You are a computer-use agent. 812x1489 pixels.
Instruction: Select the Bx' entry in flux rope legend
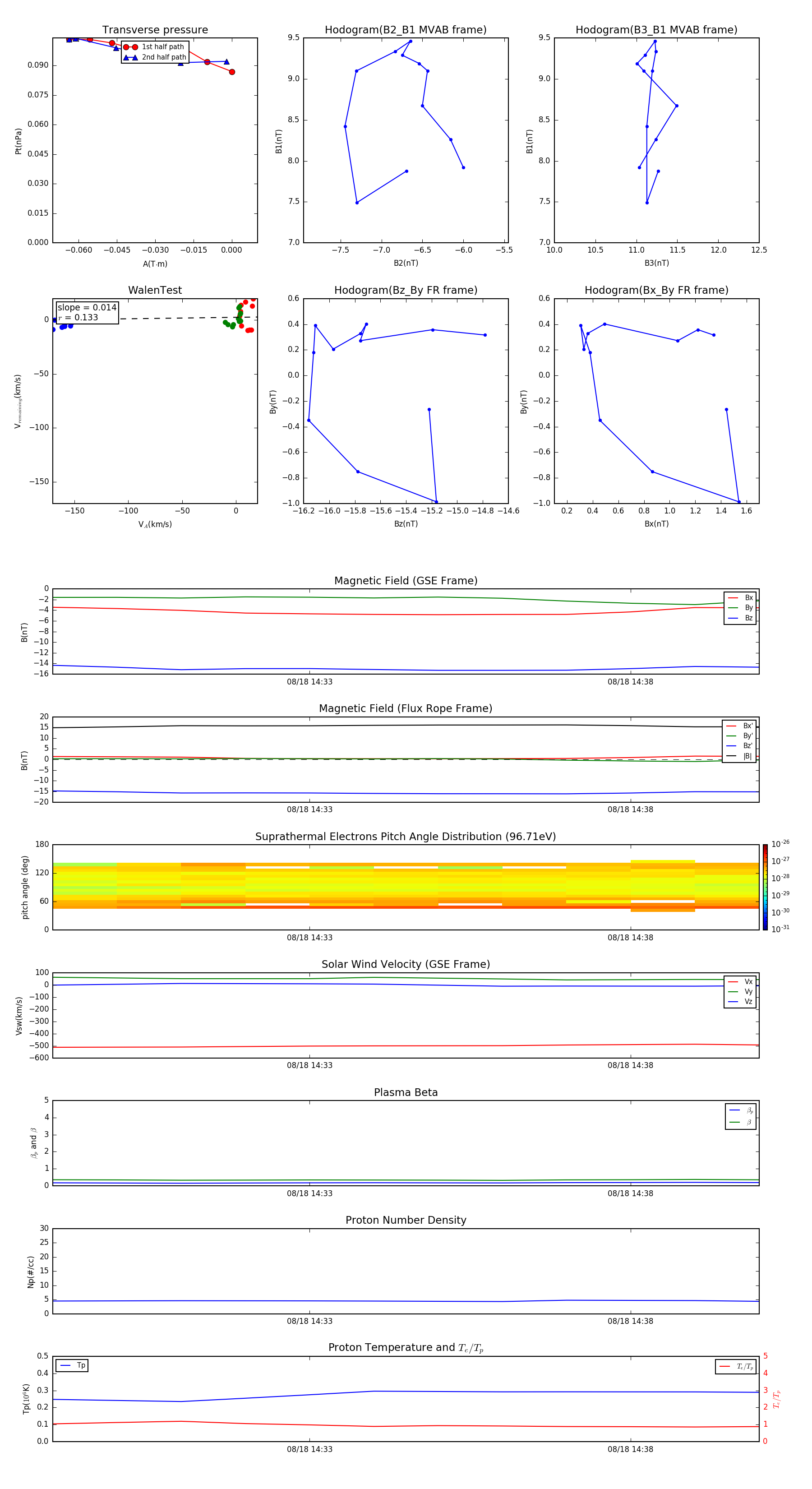click(740, 726)
